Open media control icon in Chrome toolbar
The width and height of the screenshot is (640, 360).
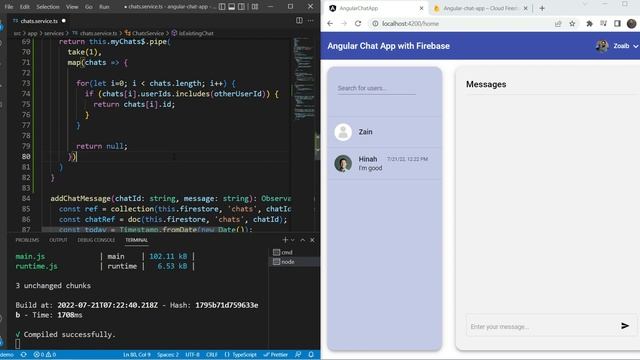tap(603, 24)
